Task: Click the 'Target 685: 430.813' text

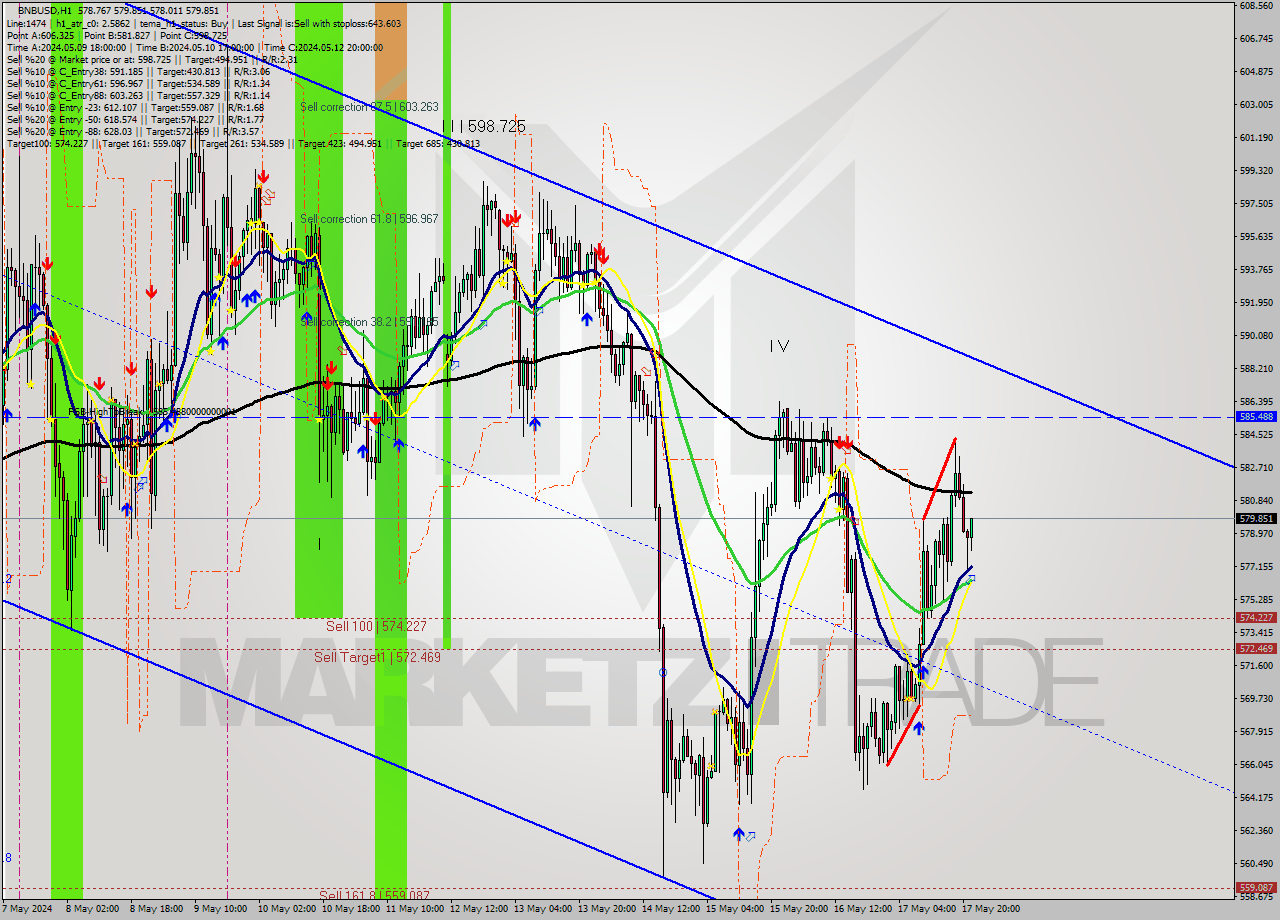Action: tap(438, 143)
